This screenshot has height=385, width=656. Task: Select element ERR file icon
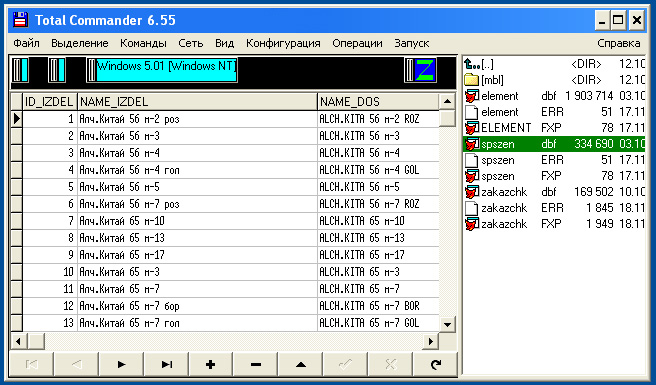point(472,112)
